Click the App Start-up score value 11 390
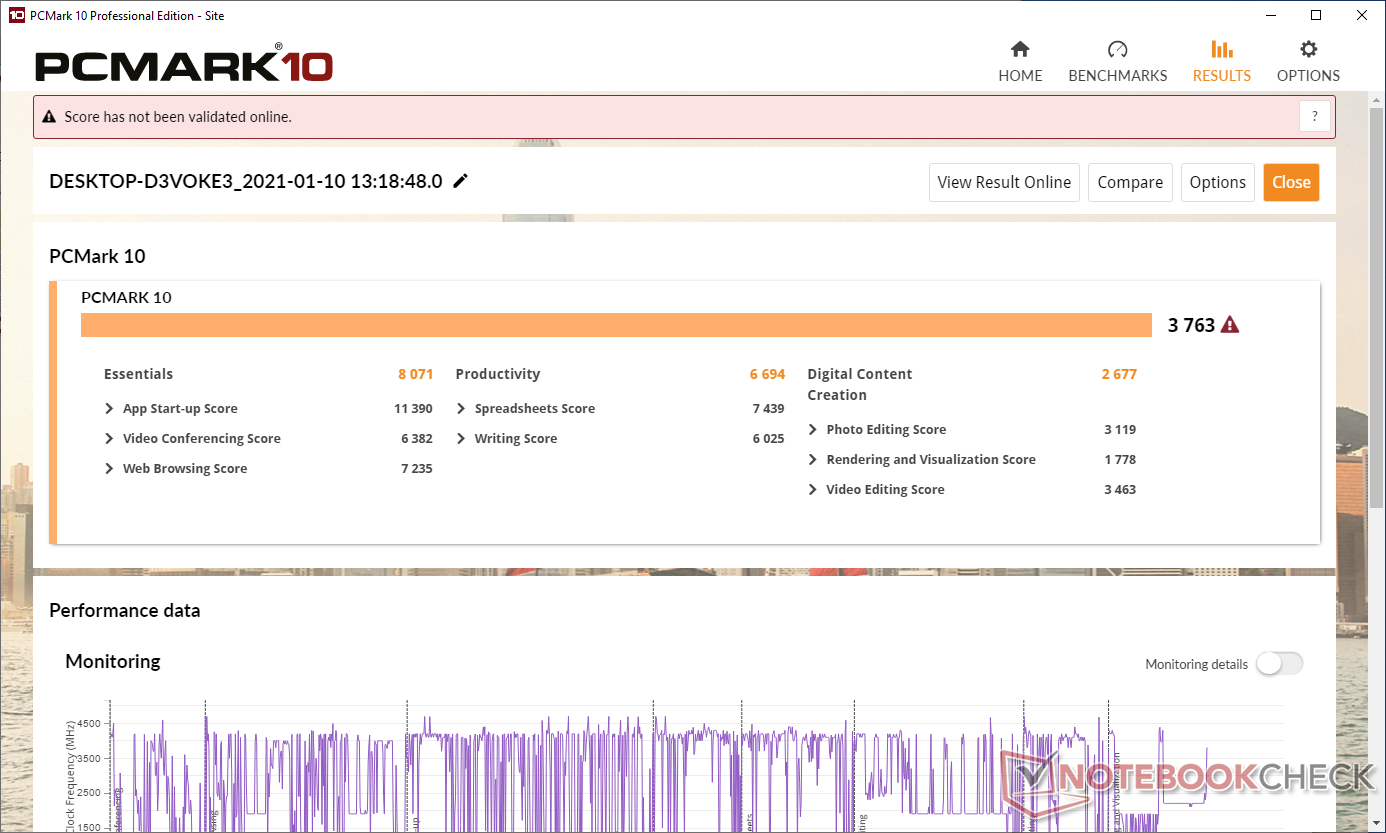 (x=413, y=409)
